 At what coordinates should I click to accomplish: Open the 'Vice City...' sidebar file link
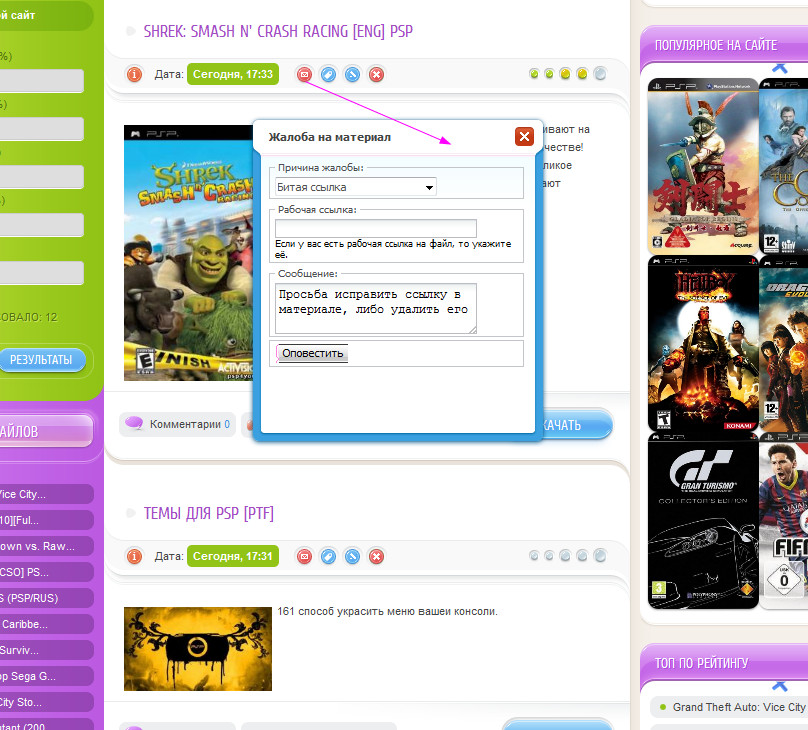(45, 494)
